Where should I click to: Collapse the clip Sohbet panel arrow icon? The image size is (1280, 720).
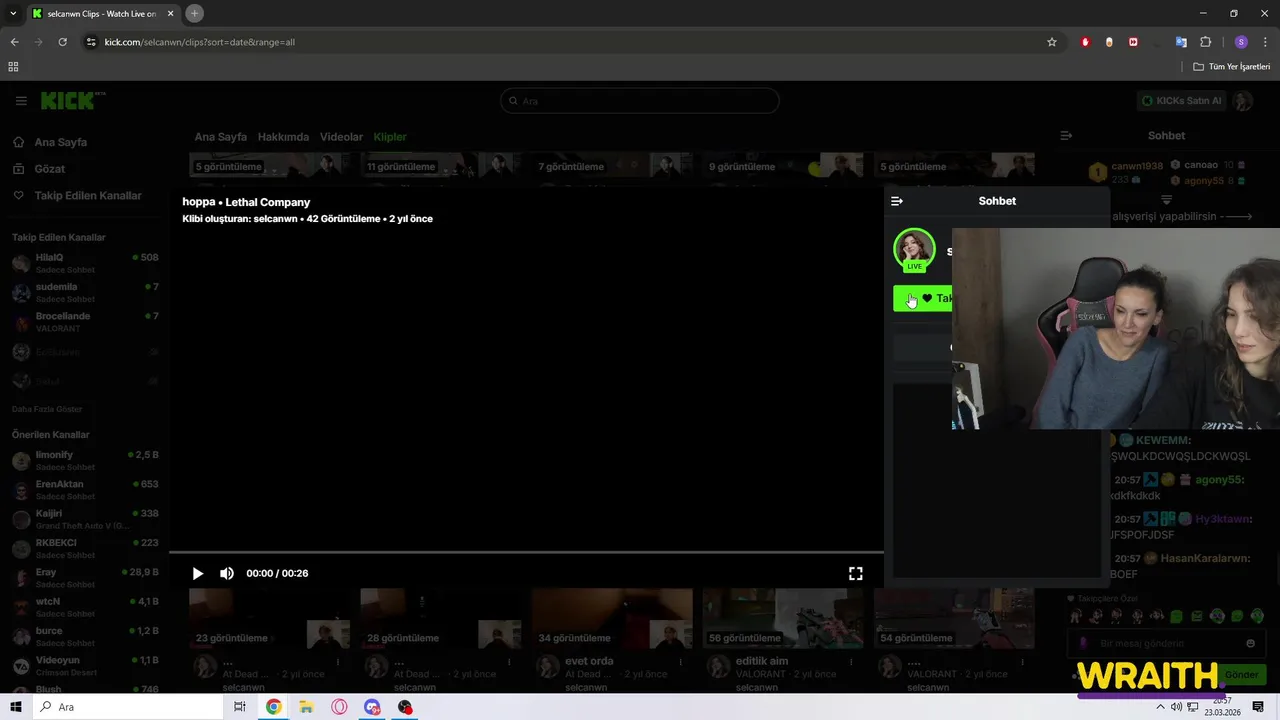[897, 201]
